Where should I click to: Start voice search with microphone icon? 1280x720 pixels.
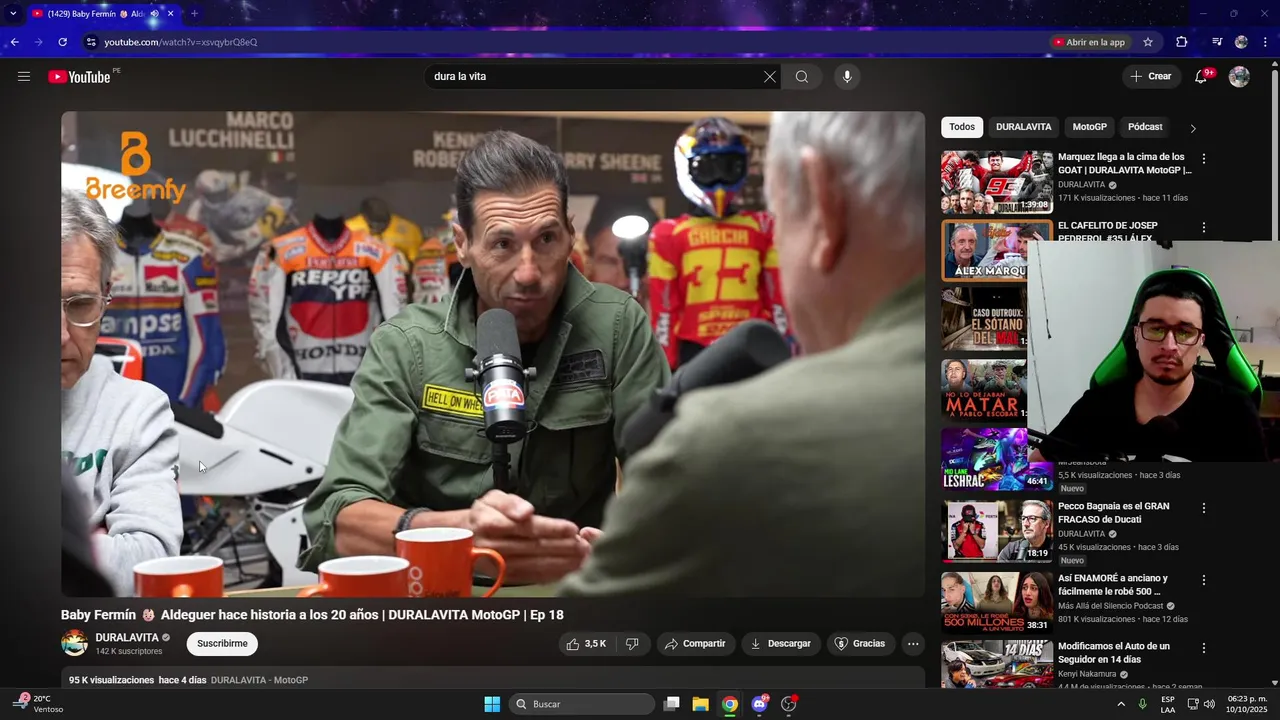(847, 77)
